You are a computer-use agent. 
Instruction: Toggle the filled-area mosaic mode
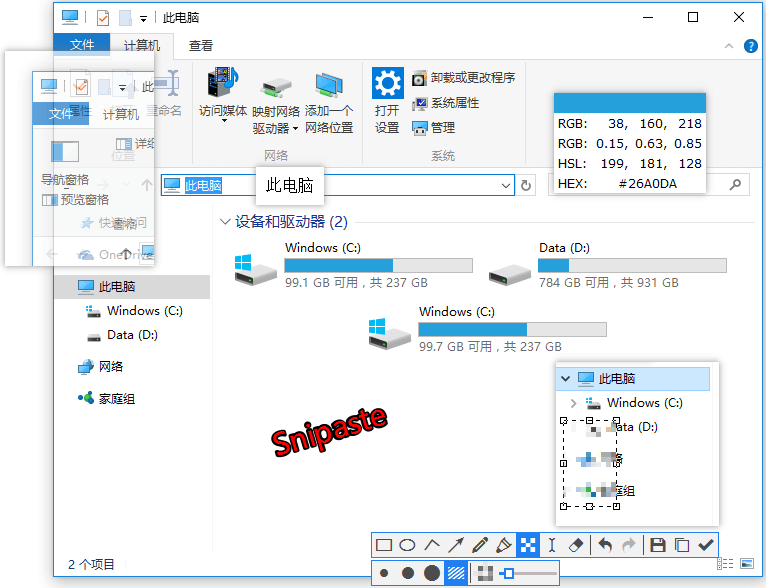point(456,573)
